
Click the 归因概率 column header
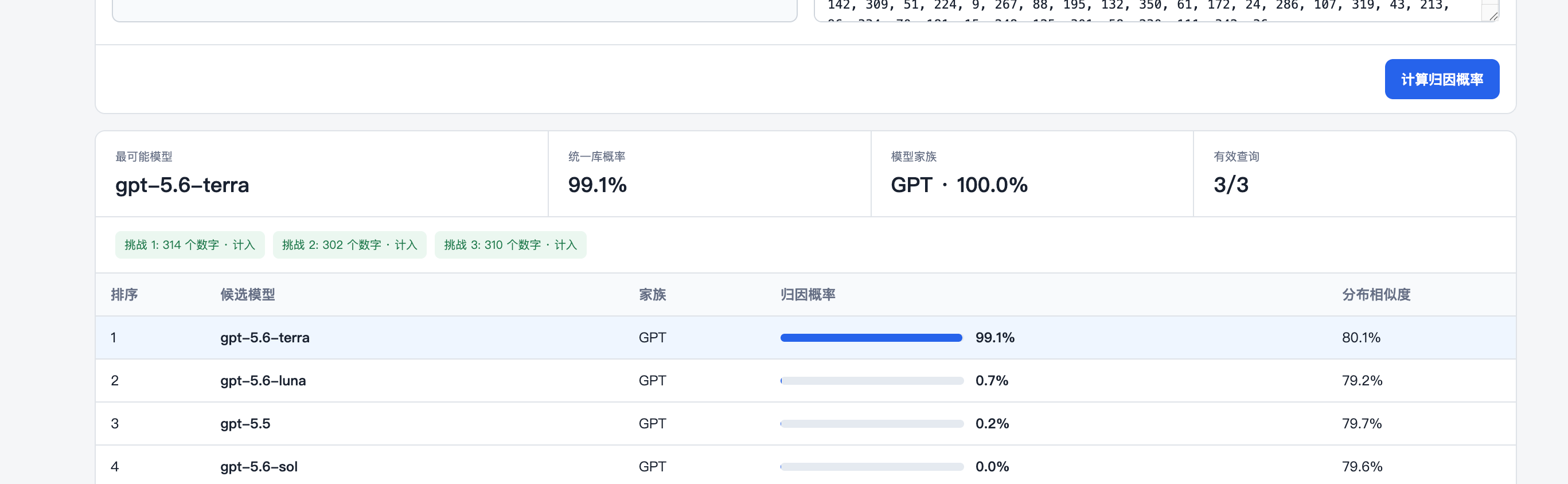(x=808, y=295)
